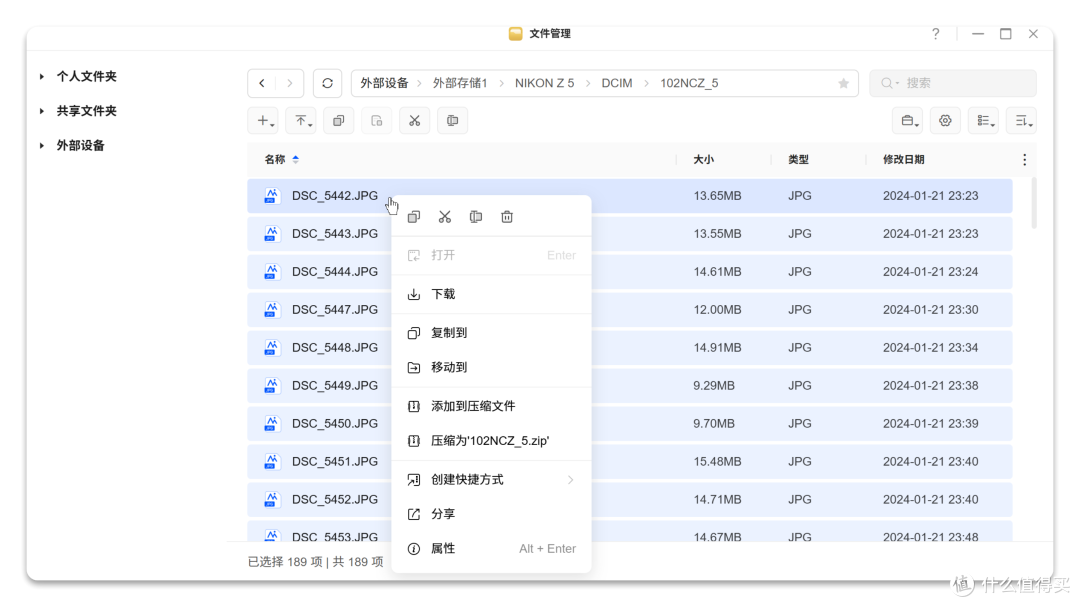1080x607 pixels.
Task: Choose 移动到 in the context menu
Action: [492, 367]
